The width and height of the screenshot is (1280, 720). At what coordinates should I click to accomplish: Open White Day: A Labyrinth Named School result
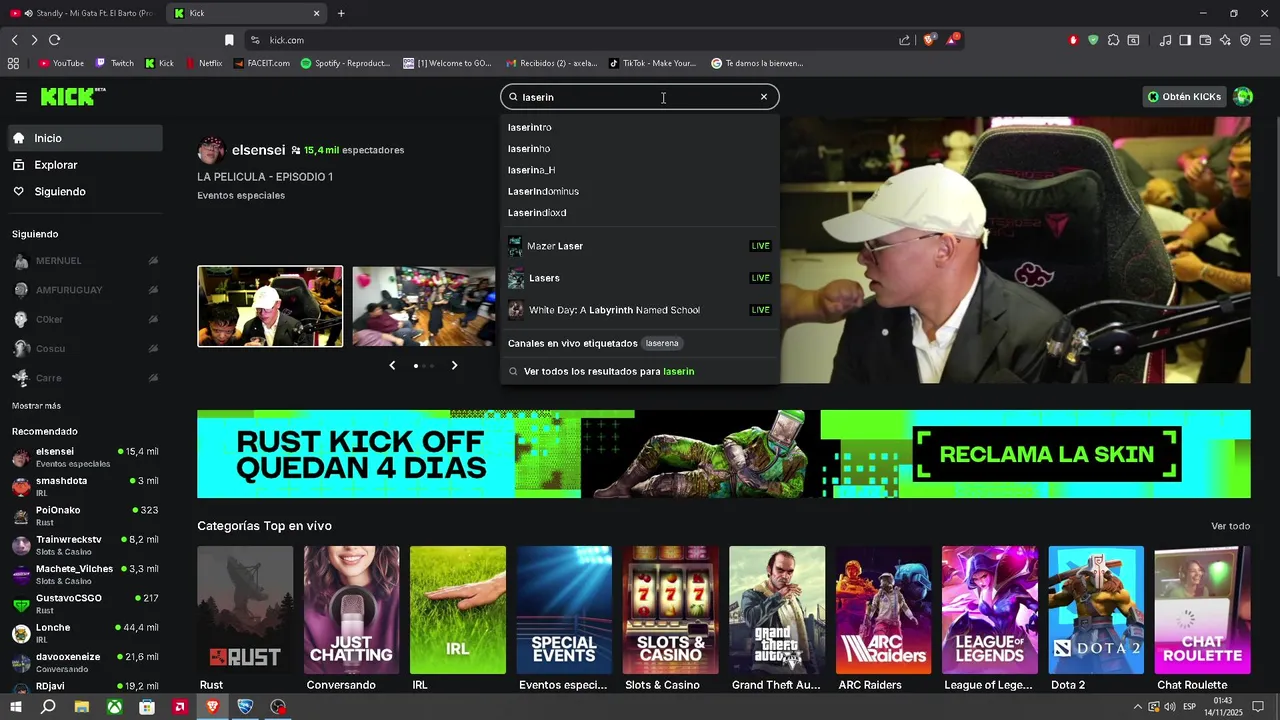tap(639, 310)
